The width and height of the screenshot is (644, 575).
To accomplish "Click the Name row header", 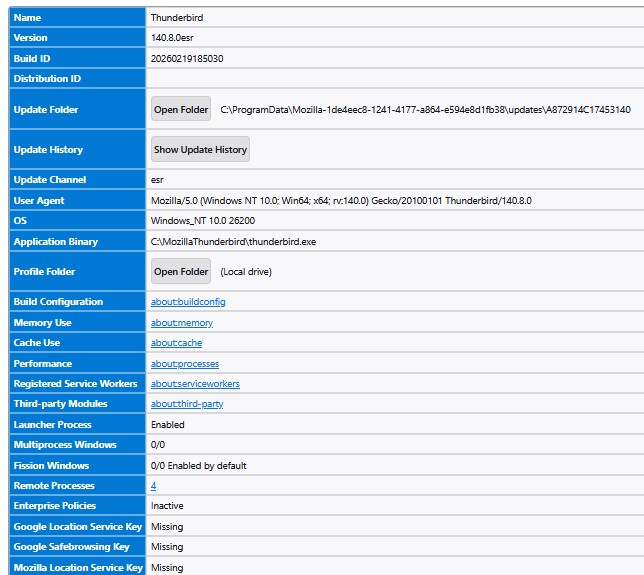I will 77,18.
